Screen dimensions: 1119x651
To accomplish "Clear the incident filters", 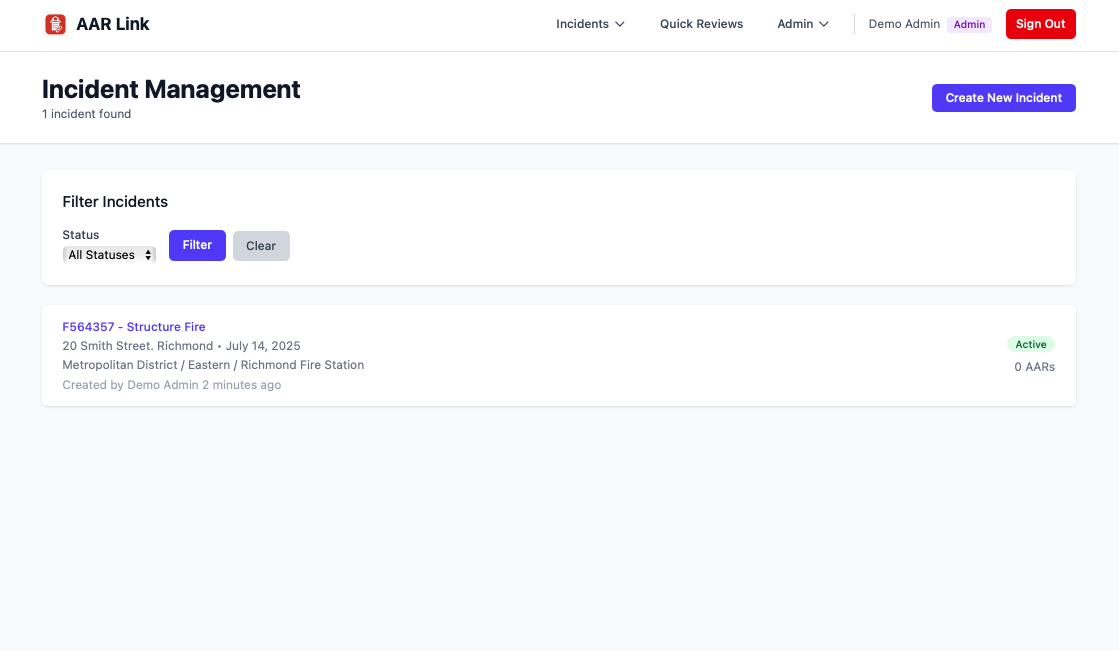I will 261,245.
